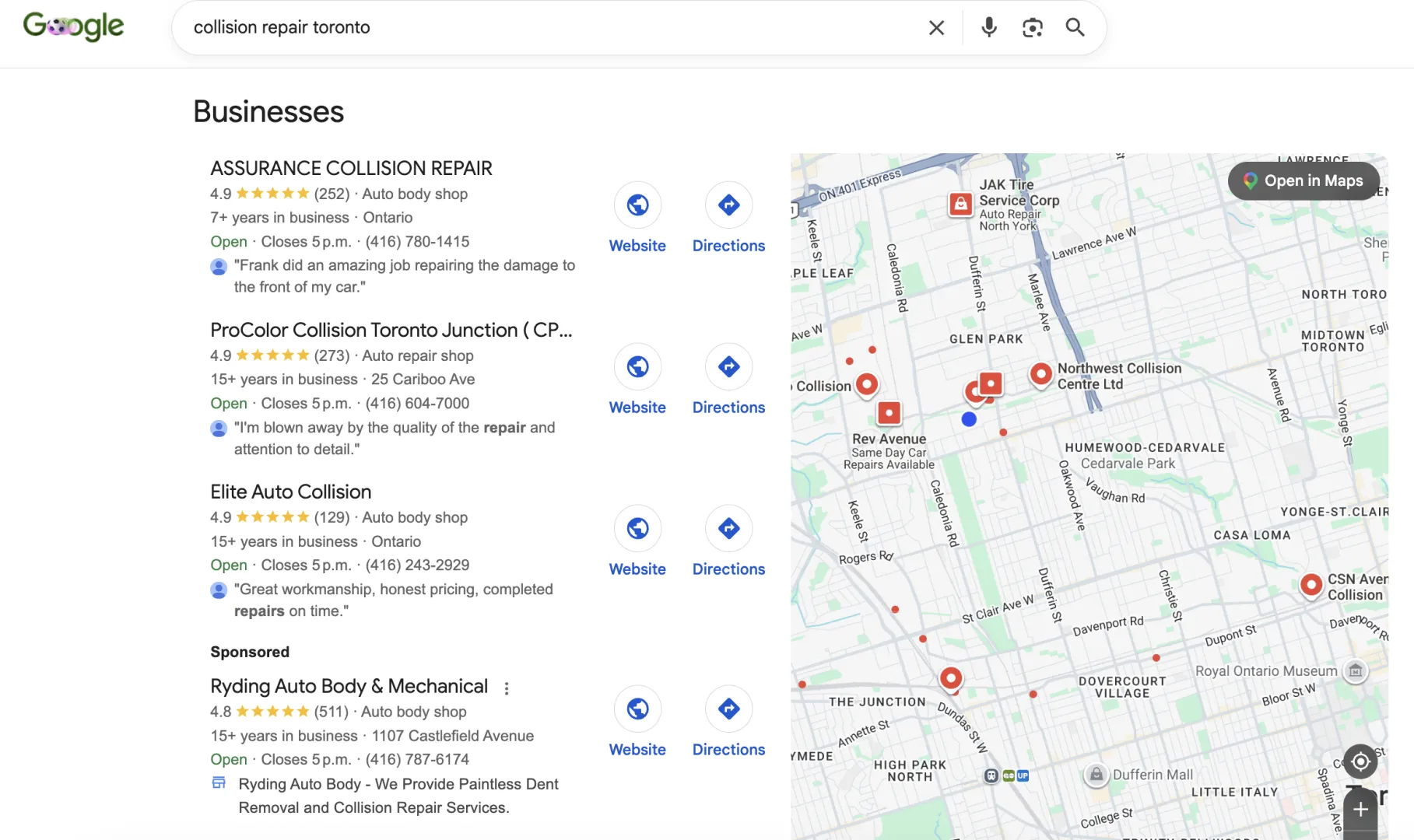The width and height of the screenshot is (1414, 840).
Task: Zoom in on the map with plus button
Action: pos(1360,810)
